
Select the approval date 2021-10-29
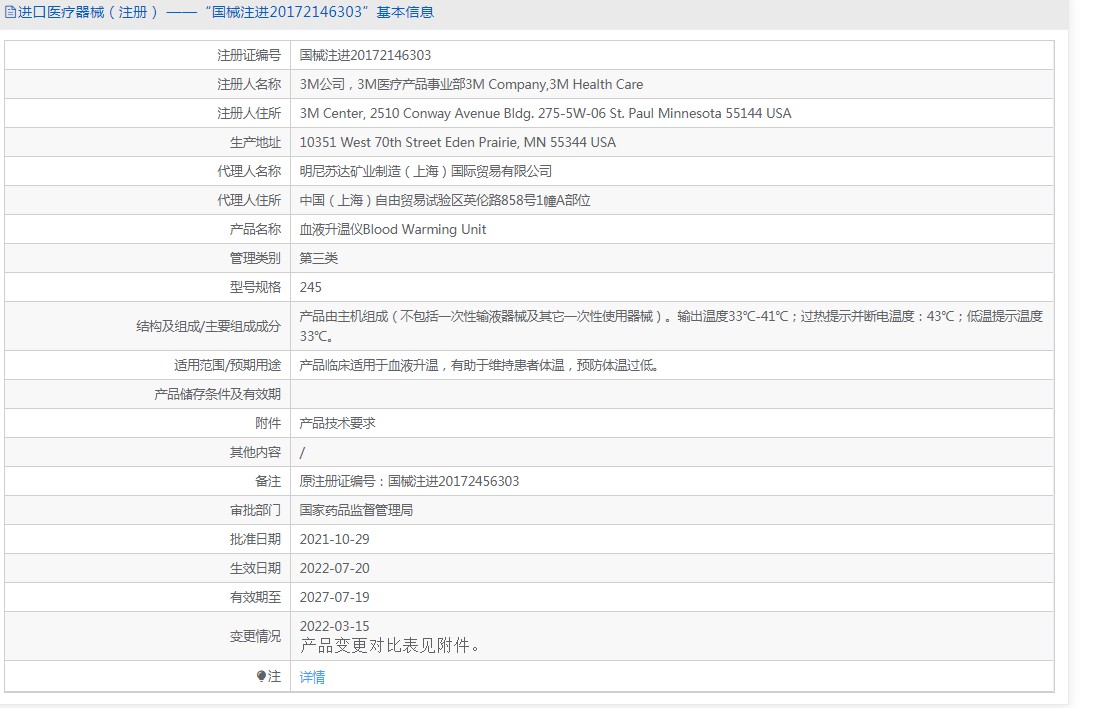pyautogui.click(x=334, y=539)
